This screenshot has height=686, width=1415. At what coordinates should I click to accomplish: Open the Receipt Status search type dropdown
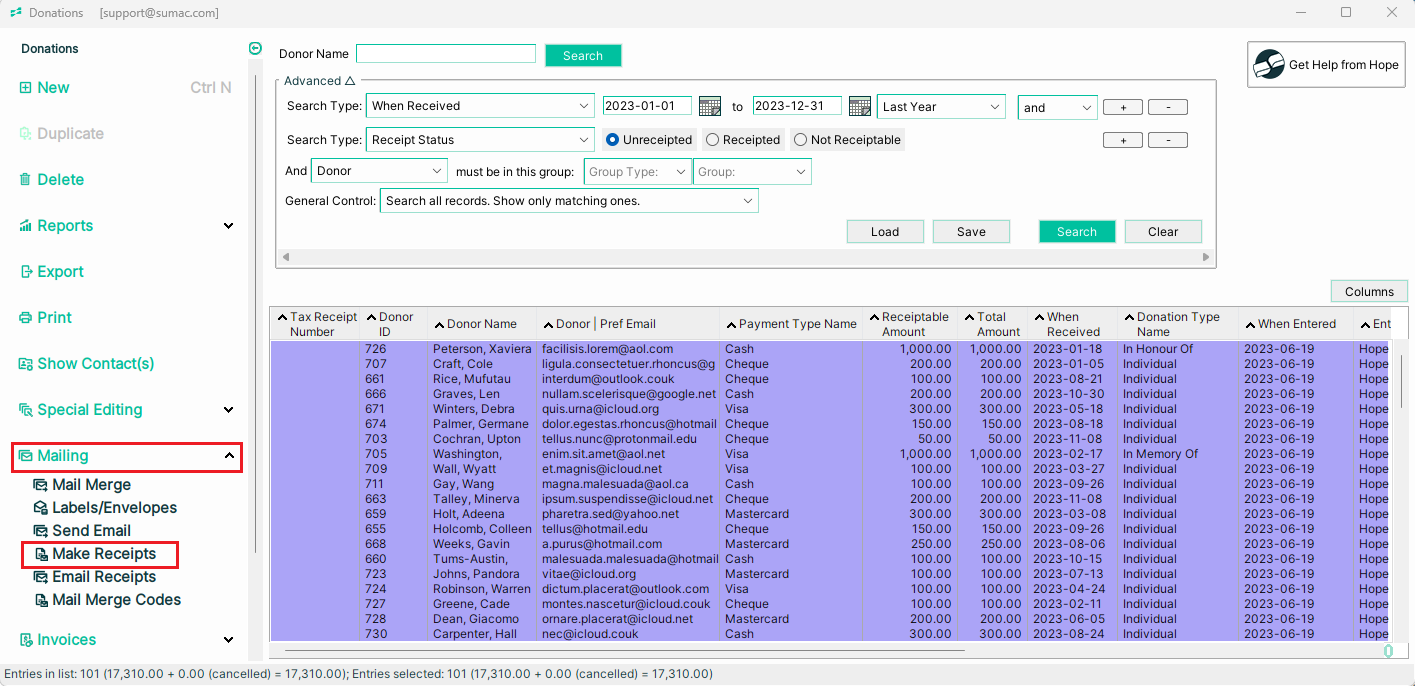tap(481, 140)
